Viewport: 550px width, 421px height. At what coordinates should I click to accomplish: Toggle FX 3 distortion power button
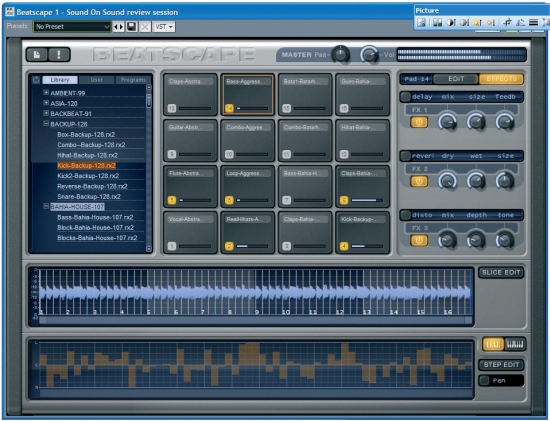click(x=419, y=241)
